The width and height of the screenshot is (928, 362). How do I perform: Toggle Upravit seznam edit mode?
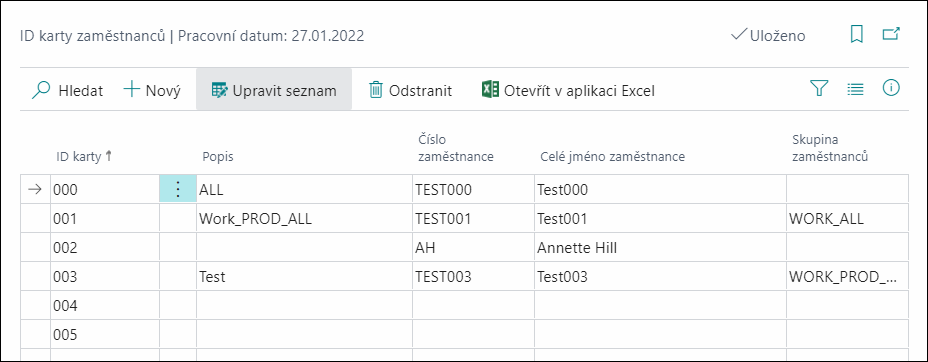tap(274, 90)
